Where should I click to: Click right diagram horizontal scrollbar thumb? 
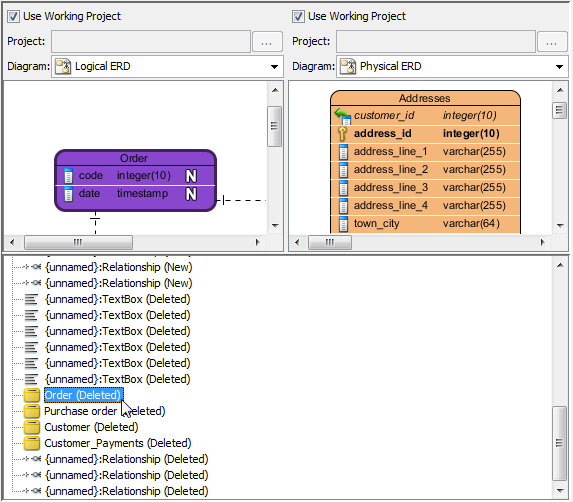tap(330, 242)
